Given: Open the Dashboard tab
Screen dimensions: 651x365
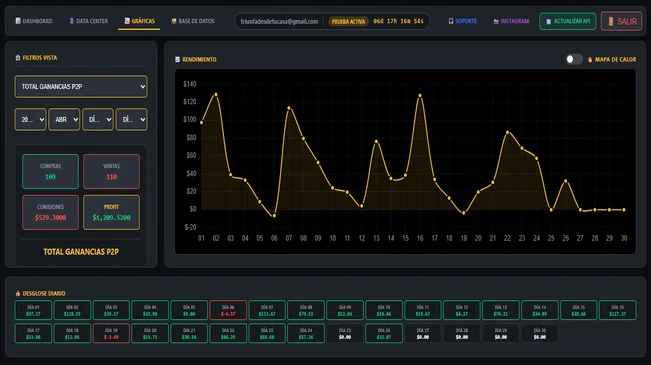Looking at the screenshot, I should click(x=34, y=21).
